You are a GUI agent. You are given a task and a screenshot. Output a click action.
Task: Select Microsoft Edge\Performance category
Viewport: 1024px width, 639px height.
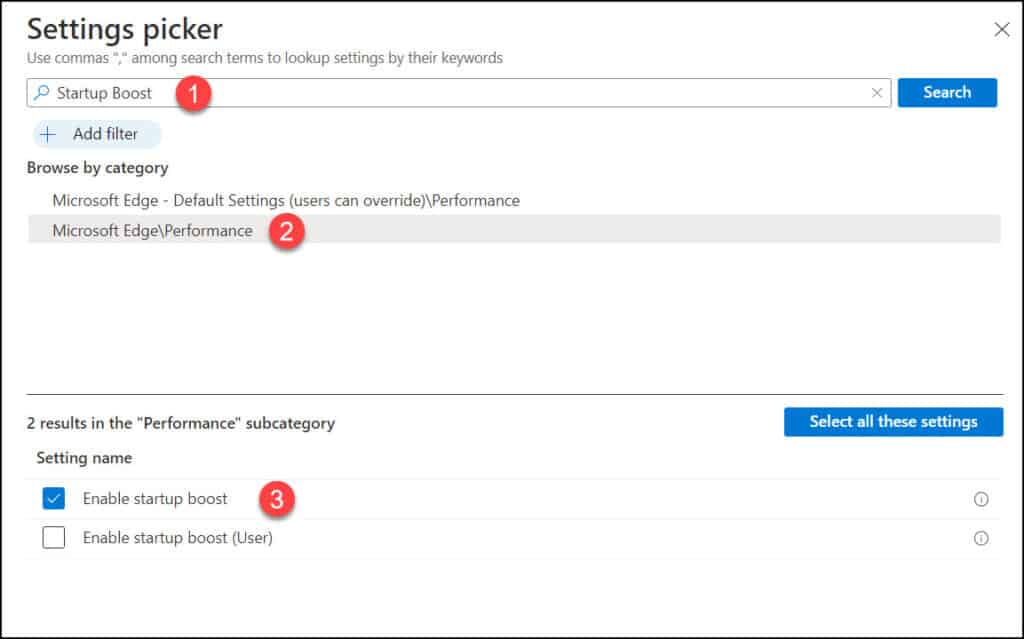(514, 230)
